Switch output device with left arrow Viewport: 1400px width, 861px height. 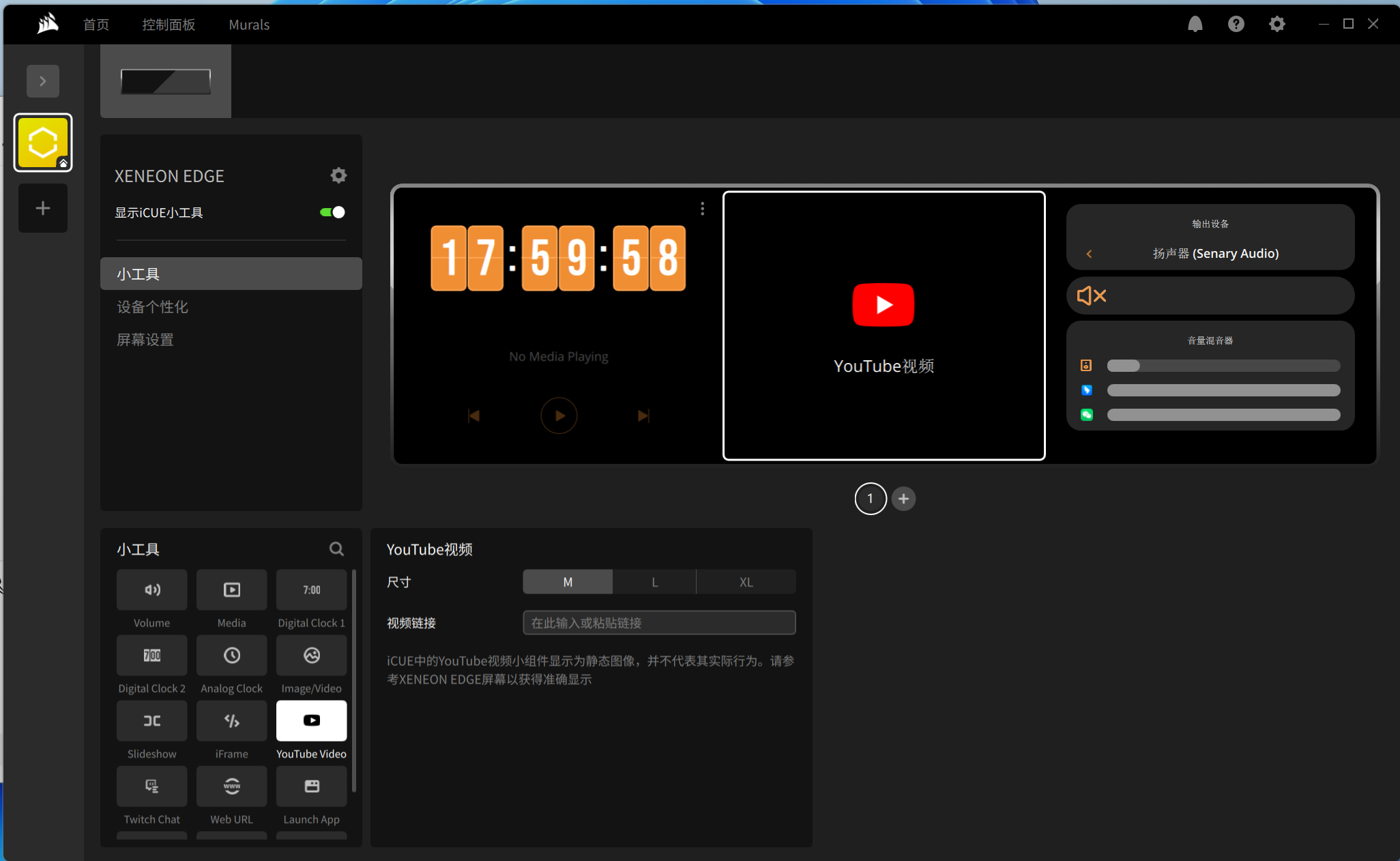click(x=1089, y=254)
